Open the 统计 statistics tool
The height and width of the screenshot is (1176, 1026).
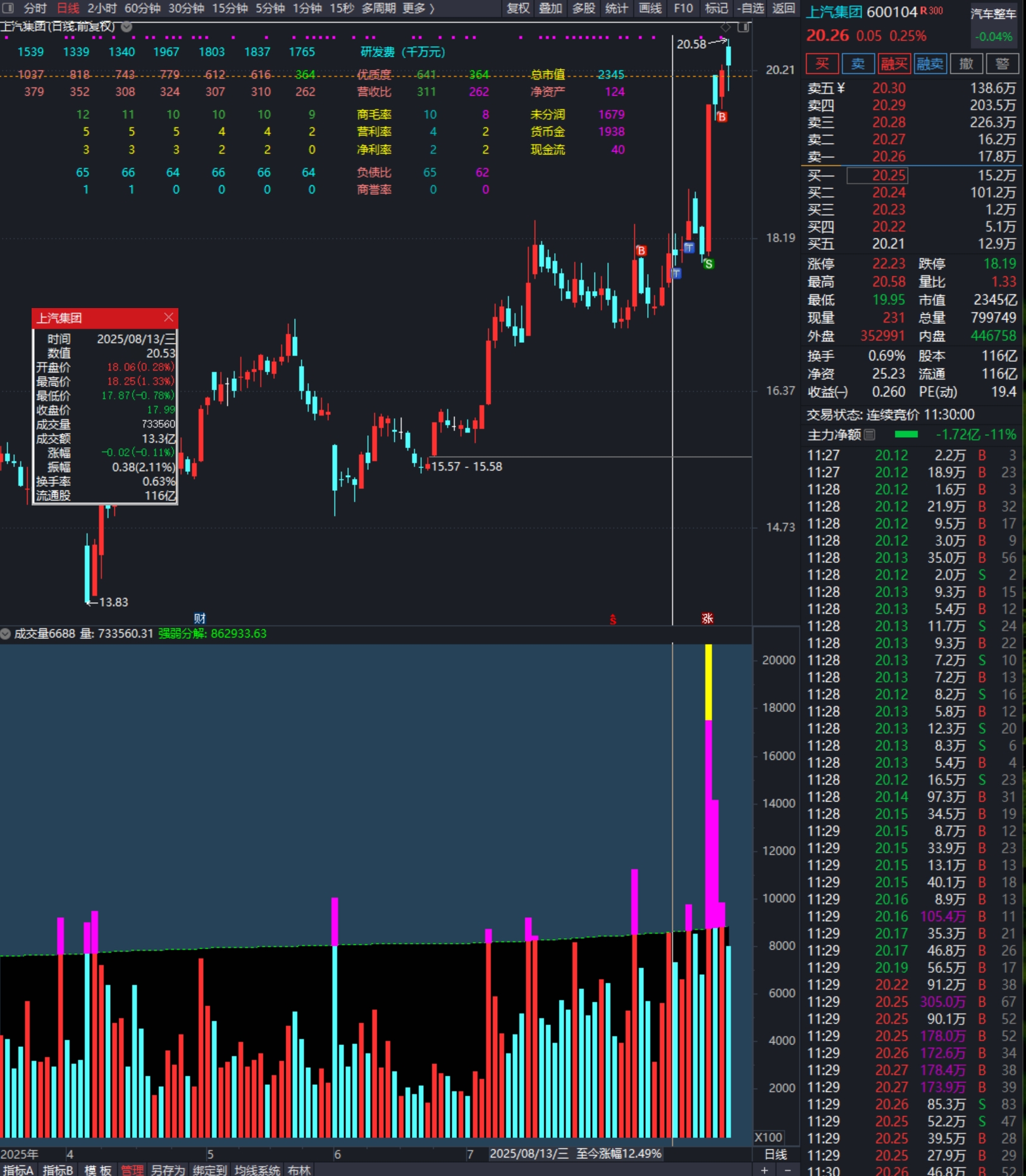pyautogui.click(x=617, y=8)
